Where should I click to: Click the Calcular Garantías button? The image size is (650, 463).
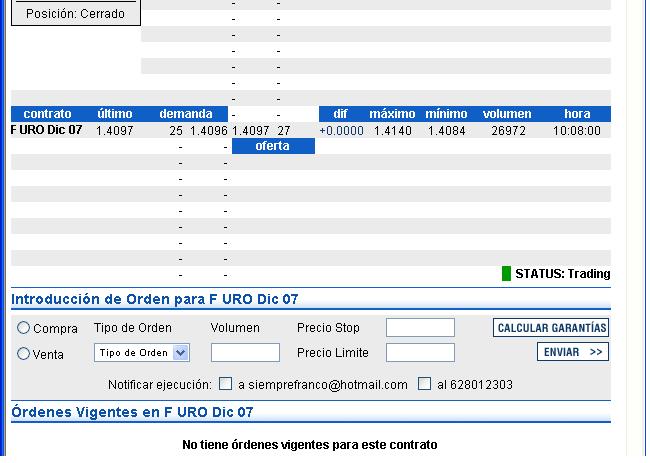(551, 327)
